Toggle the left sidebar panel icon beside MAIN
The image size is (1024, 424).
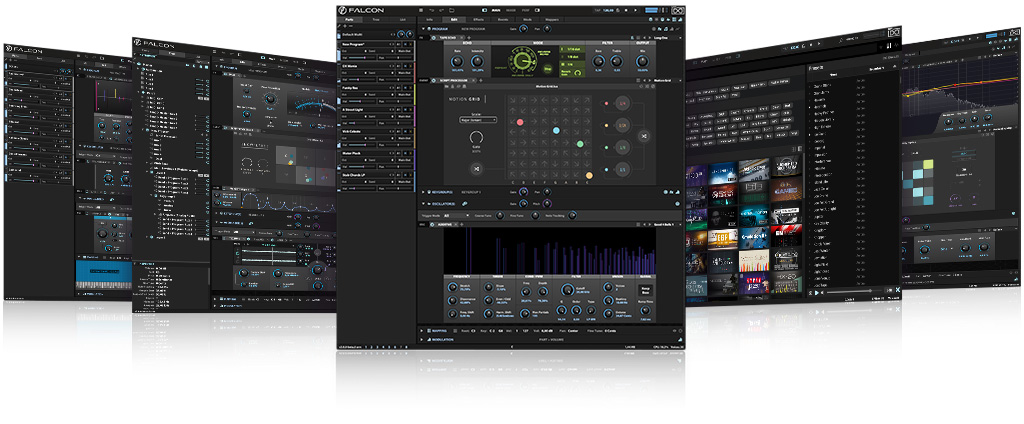[484, 10]
